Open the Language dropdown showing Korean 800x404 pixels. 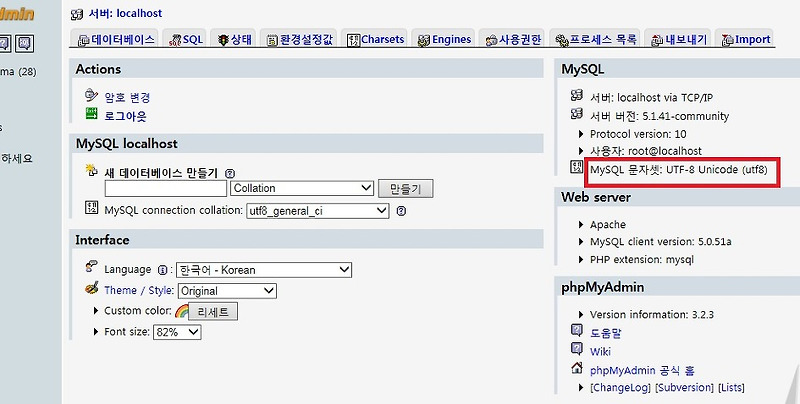264,270
